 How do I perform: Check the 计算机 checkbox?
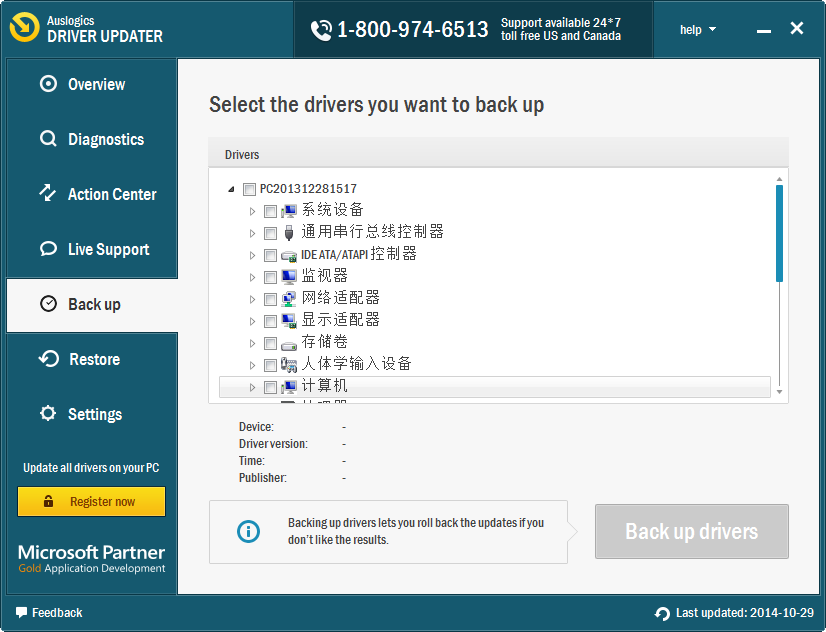pos(270,387)
